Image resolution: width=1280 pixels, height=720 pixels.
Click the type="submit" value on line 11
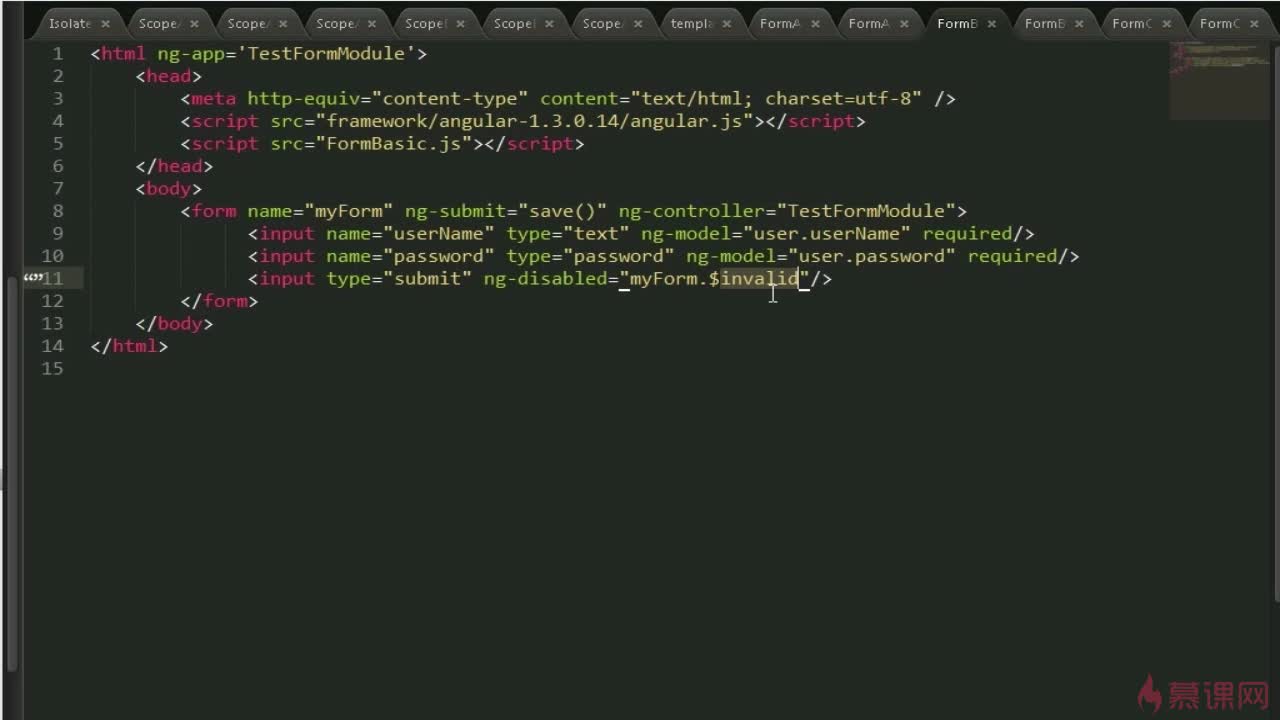(427, 278)
